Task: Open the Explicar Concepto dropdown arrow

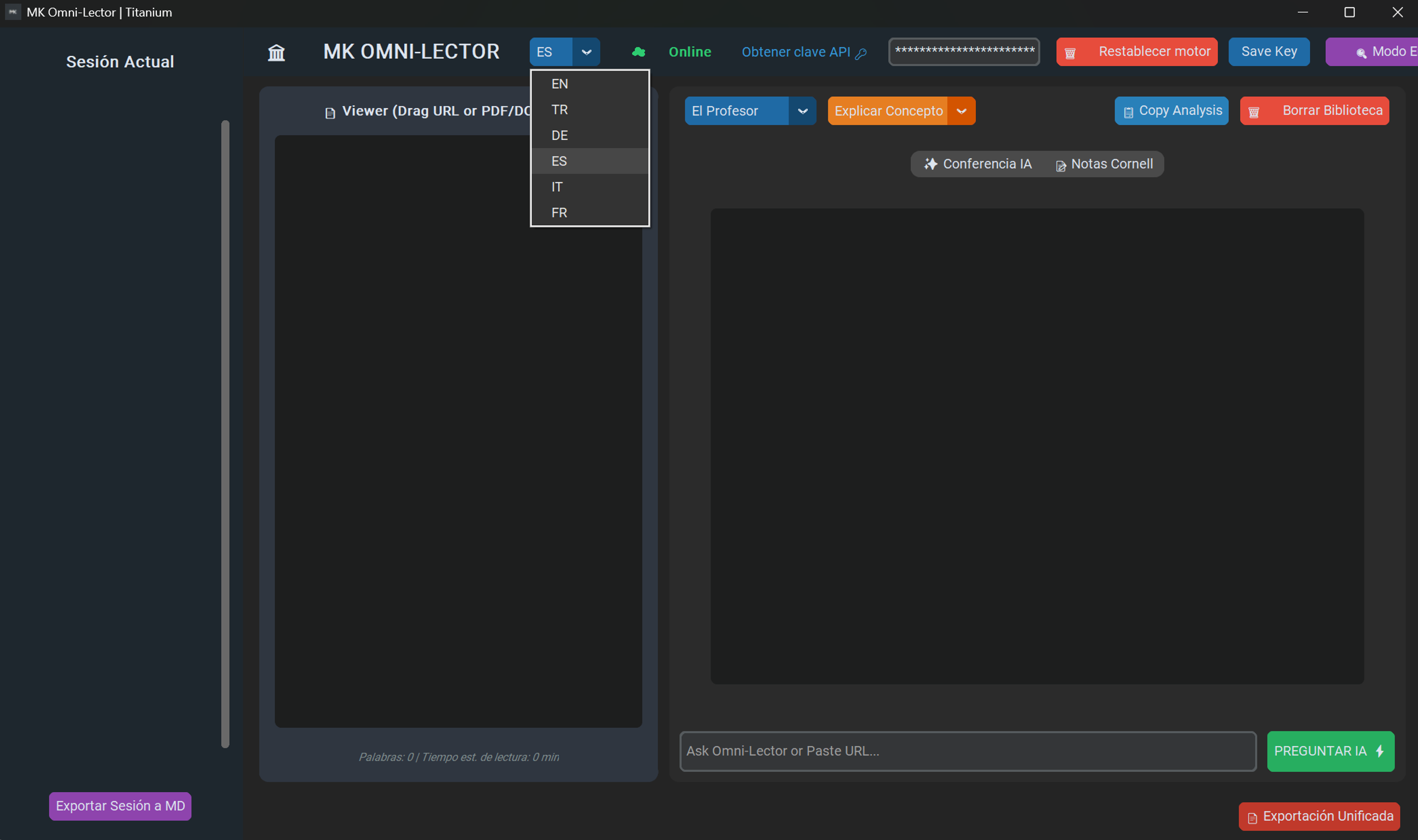Action: pyautogui.click(x=961, y=111)
